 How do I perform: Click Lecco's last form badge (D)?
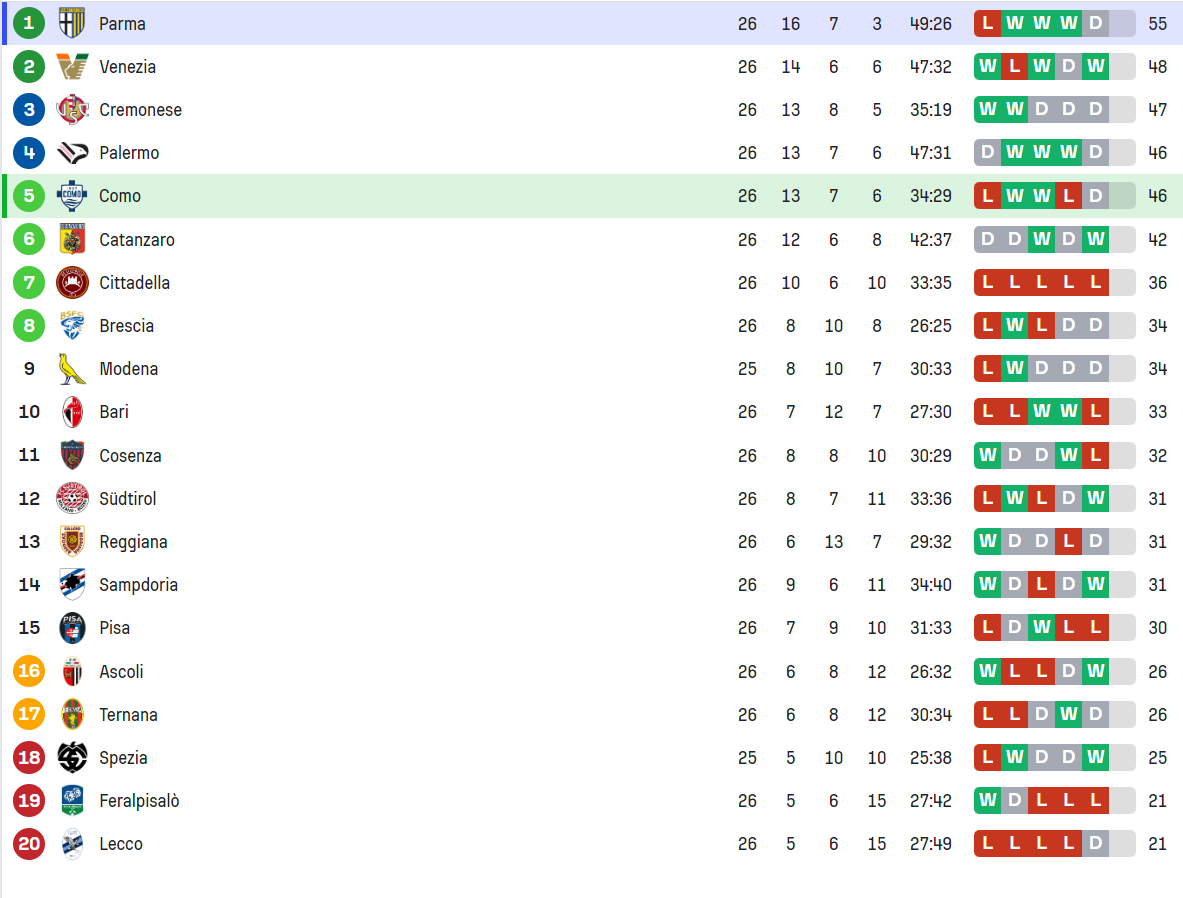(1095, 844)
